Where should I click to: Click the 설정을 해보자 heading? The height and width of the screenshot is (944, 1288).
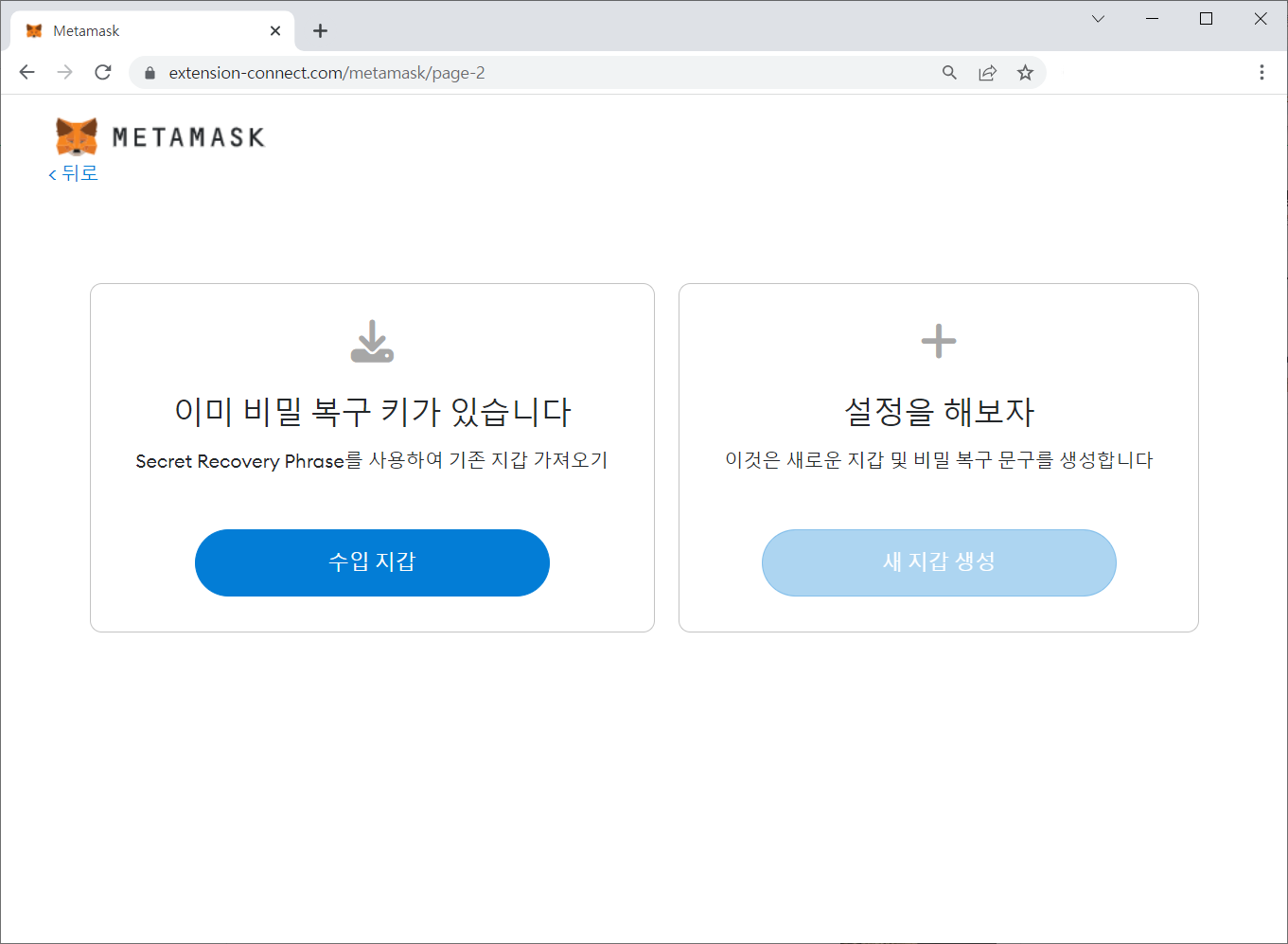(939, 412)
